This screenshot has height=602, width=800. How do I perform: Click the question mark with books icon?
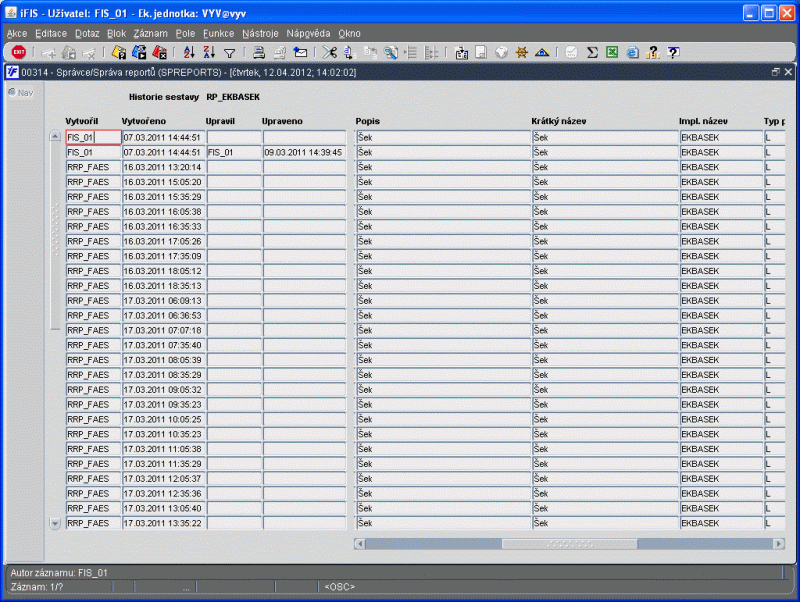pyautogui.click(x=653, y=52)
